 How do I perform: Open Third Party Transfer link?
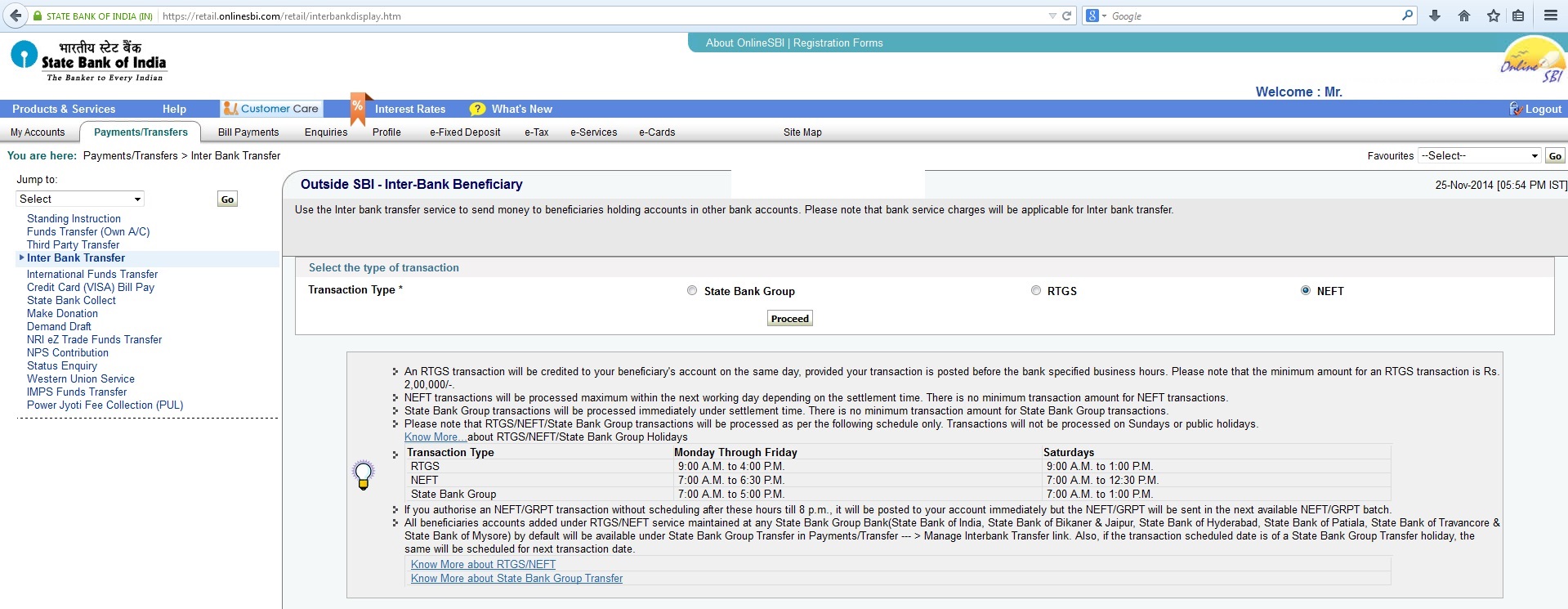[73, 244]
